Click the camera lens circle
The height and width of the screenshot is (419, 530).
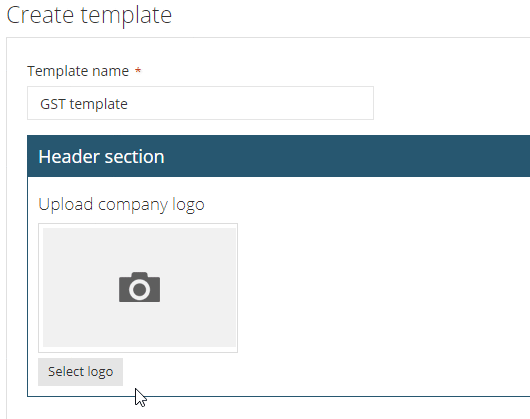point(139,290)
